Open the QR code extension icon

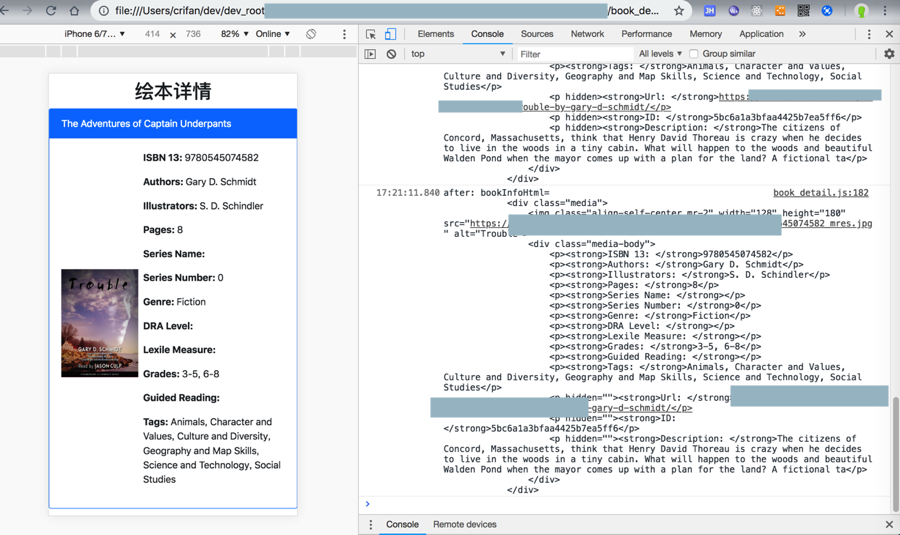point(803,10)
